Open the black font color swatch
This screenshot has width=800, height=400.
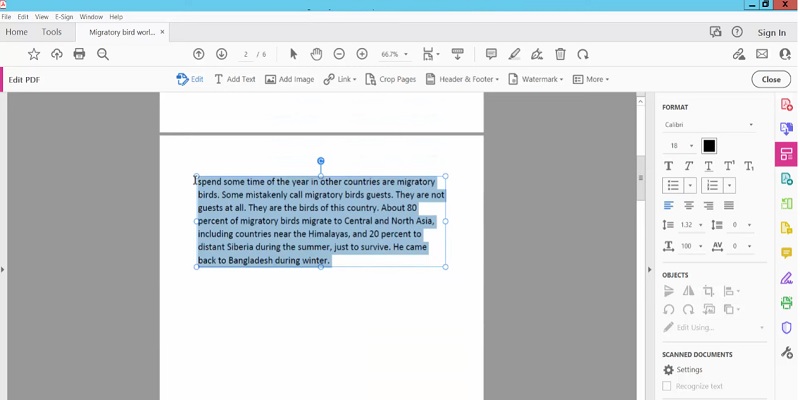tap(709, 146)
